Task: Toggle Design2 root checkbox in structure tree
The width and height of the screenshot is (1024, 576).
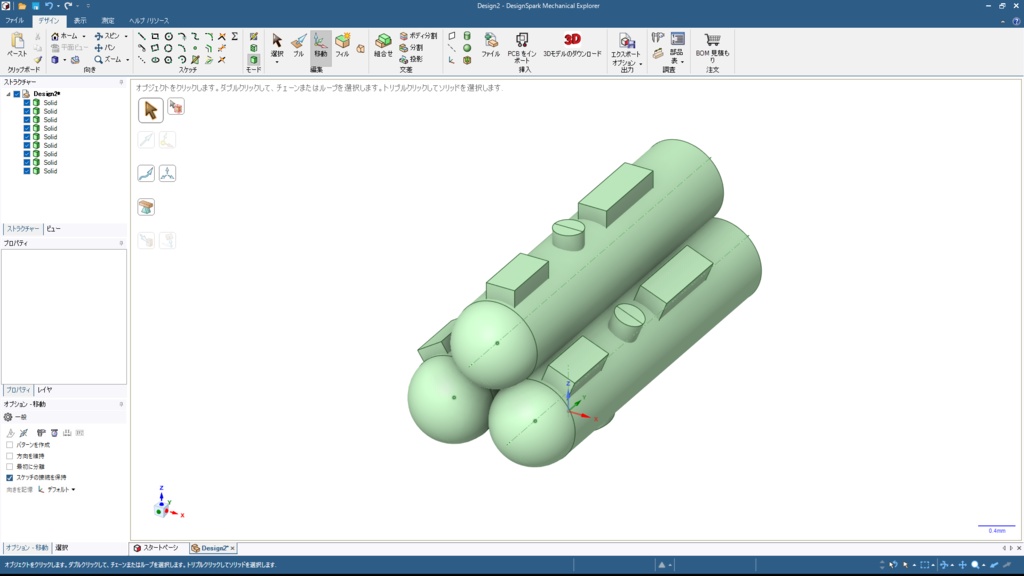Action: pos(17,94)
